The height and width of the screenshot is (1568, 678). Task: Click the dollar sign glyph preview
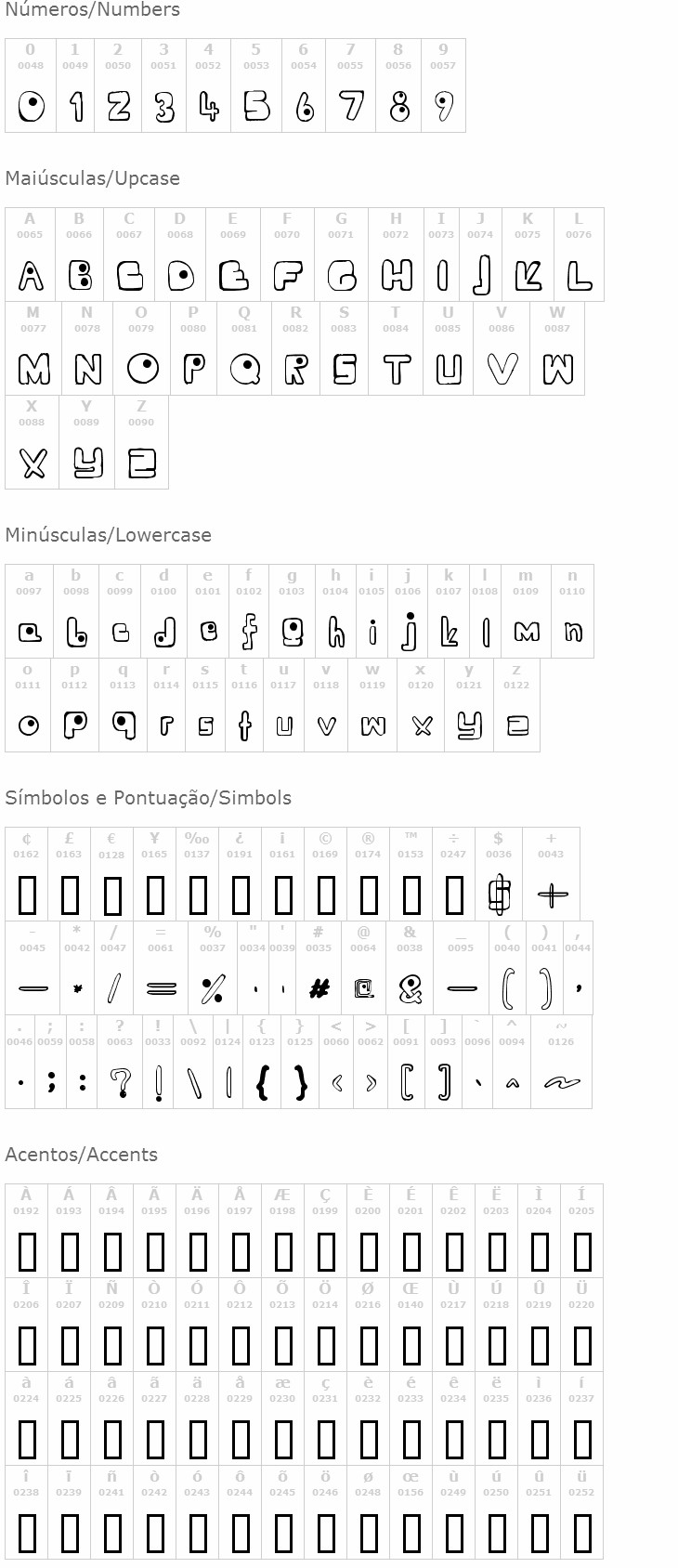tap(499, 894)
